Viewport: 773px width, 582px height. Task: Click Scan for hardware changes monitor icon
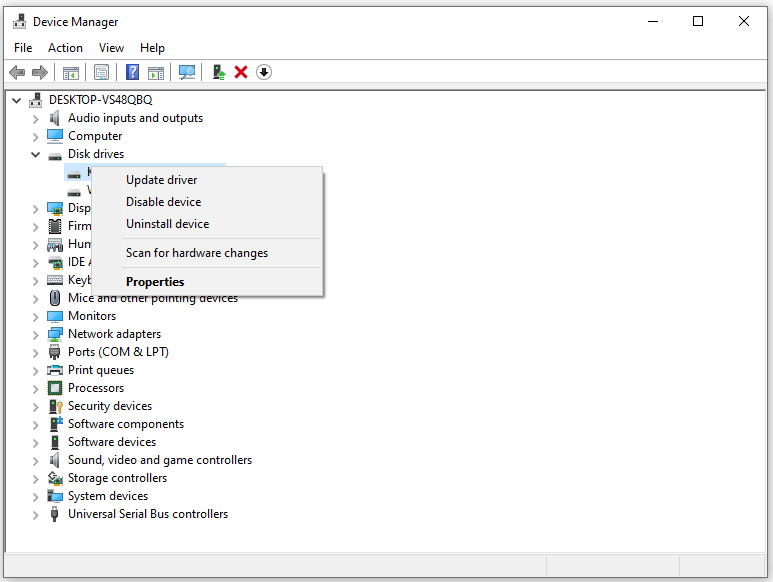point(186,72)
